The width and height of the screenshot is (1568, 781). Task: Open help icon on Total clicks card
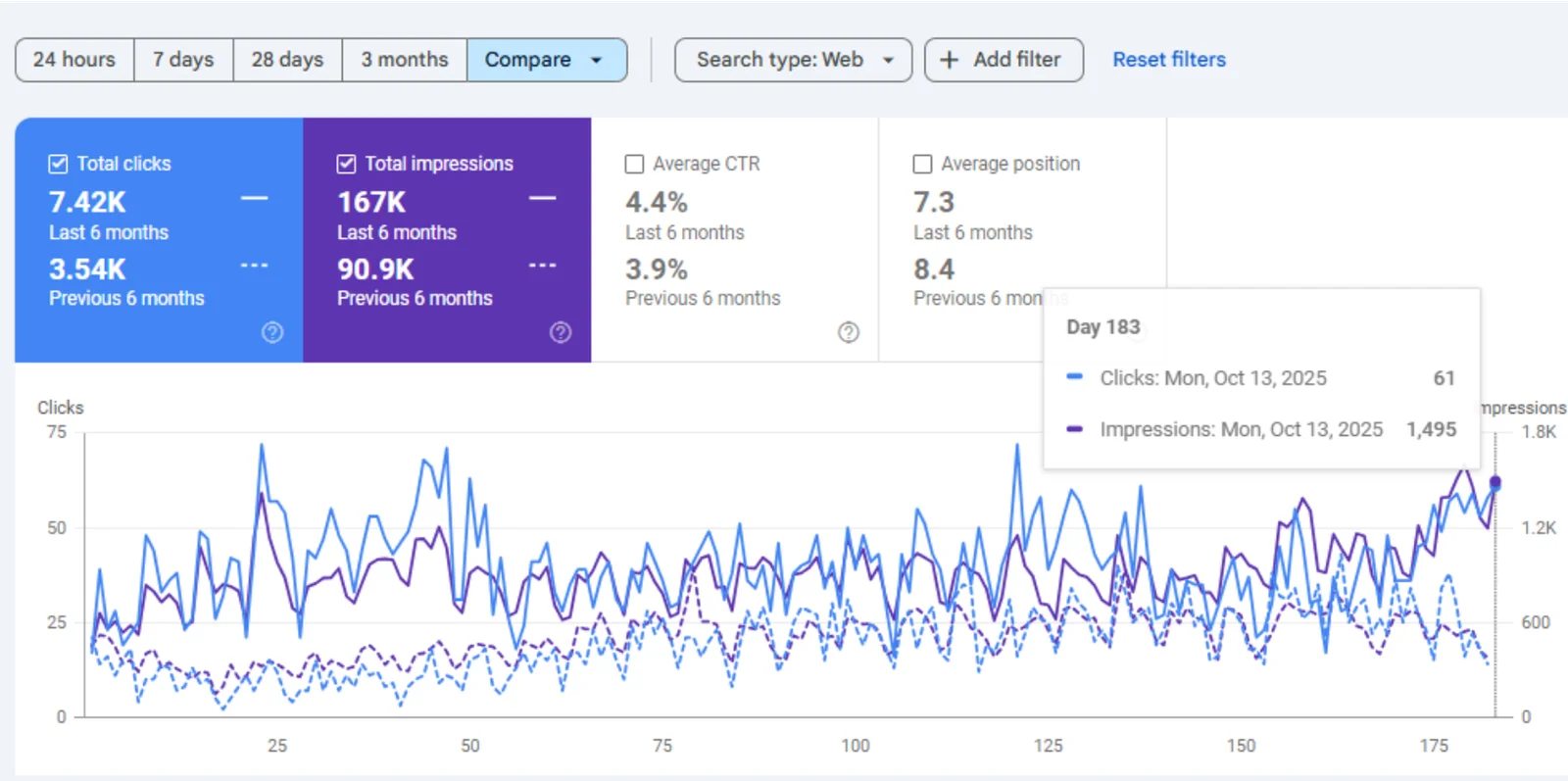point(272,332)
